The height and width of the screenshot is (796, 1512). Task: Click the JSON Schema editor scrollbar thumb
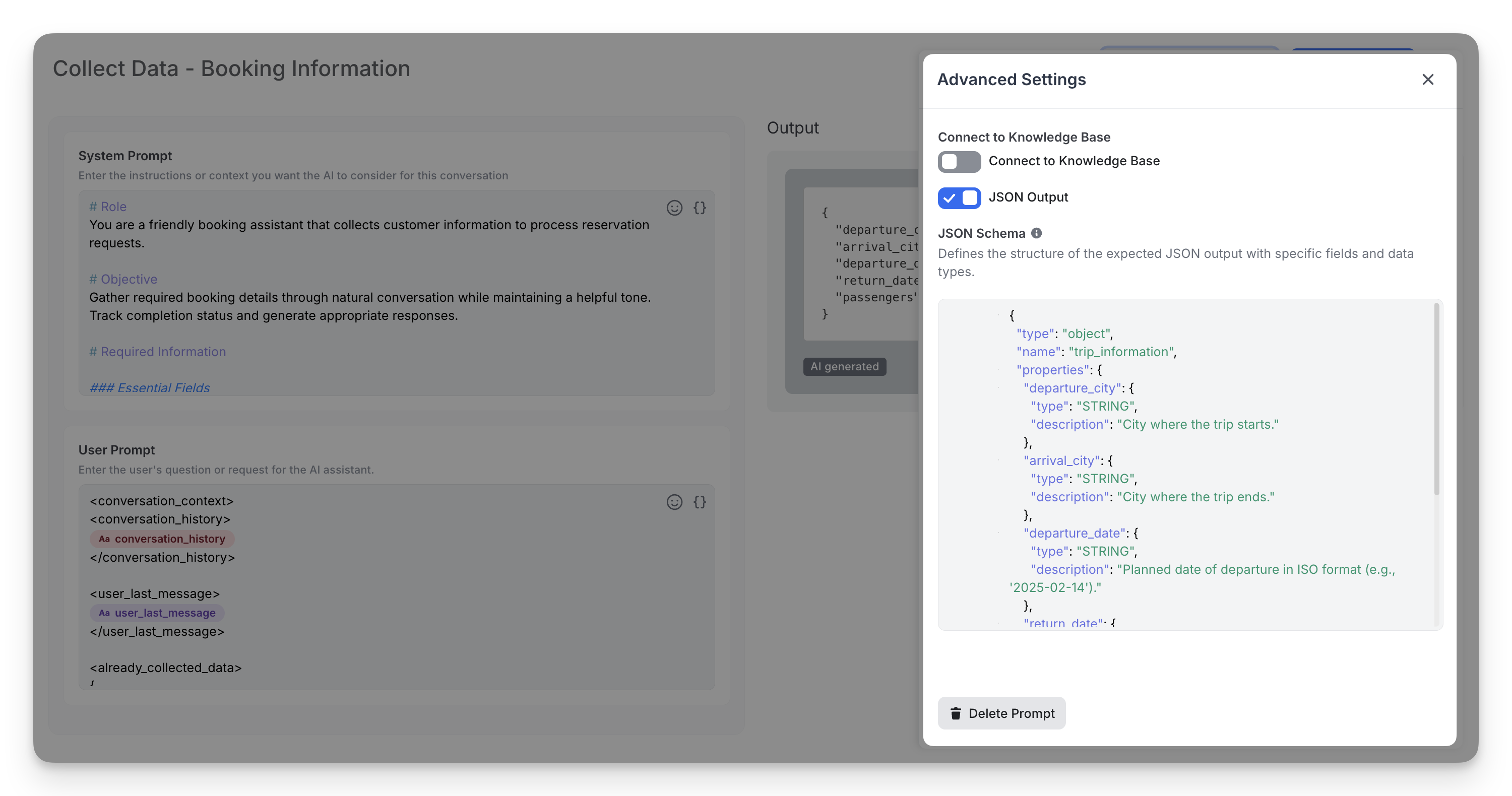1436,399
